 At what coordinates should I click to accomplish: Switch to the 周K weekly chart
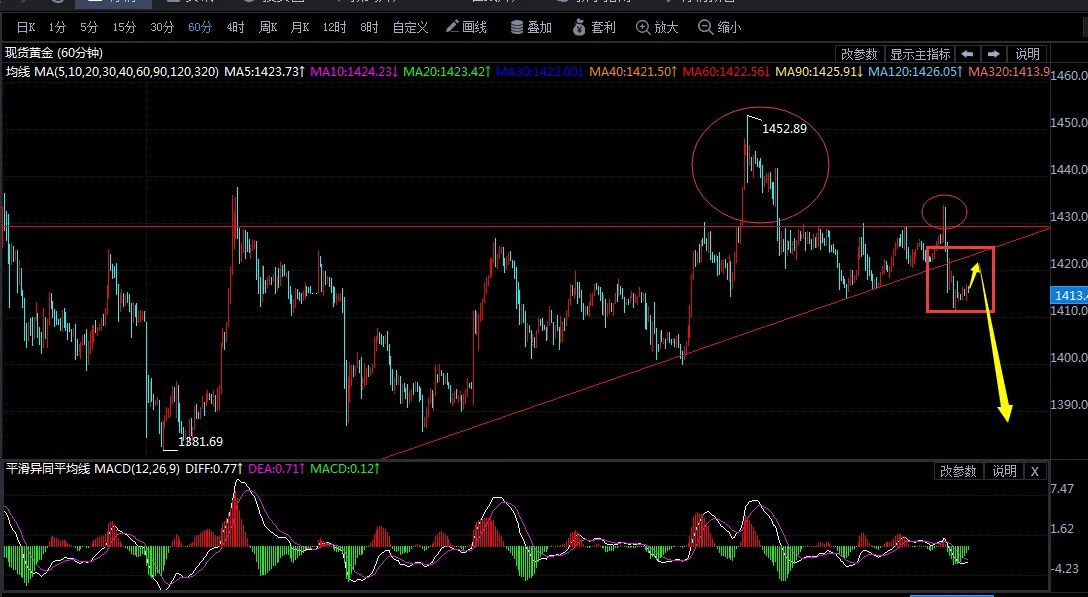tap(268, 27)
